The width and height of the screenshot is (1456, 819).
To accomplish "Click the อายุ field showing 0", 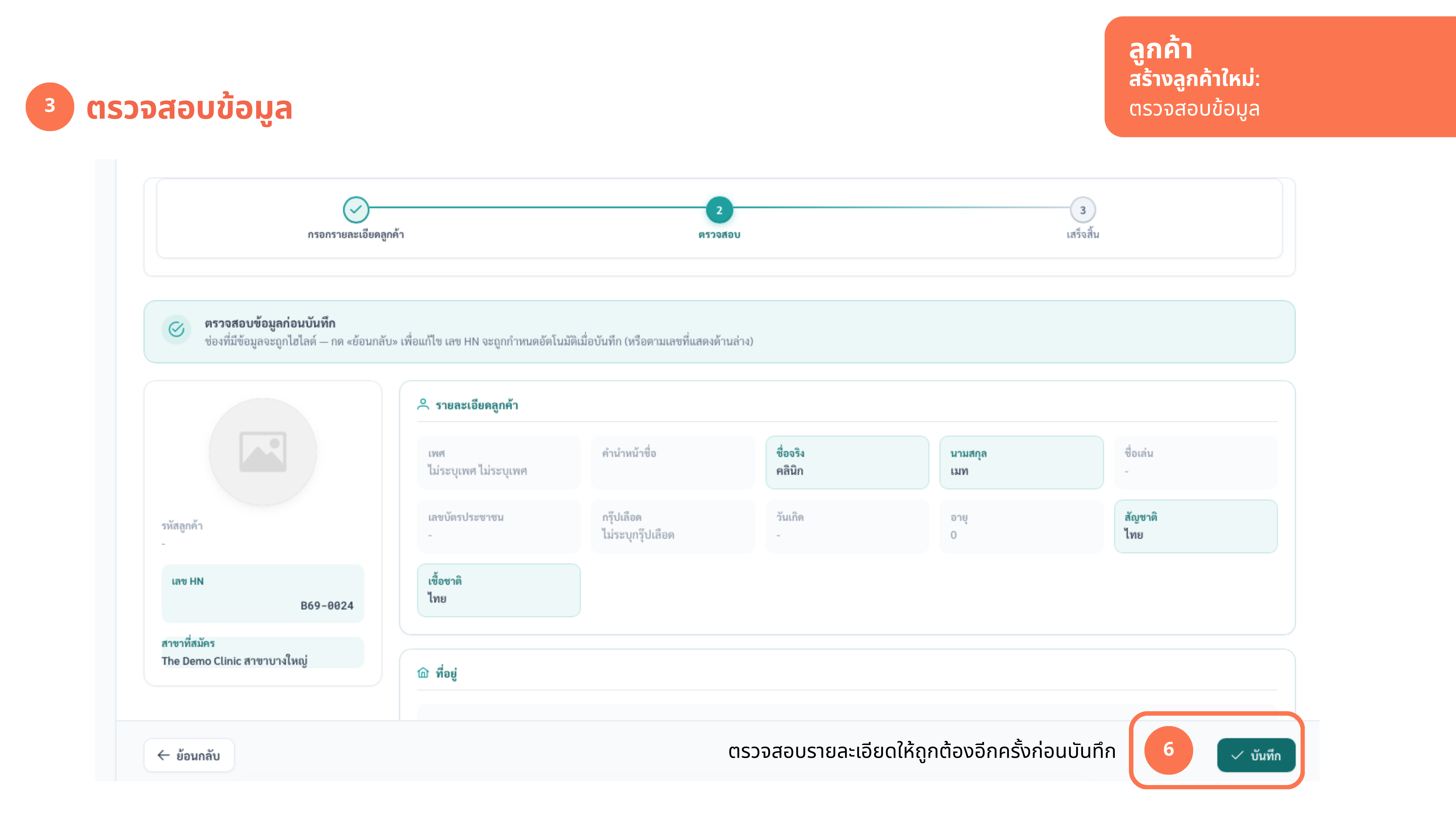I will pyautogui.click(x=1021, y=526).
